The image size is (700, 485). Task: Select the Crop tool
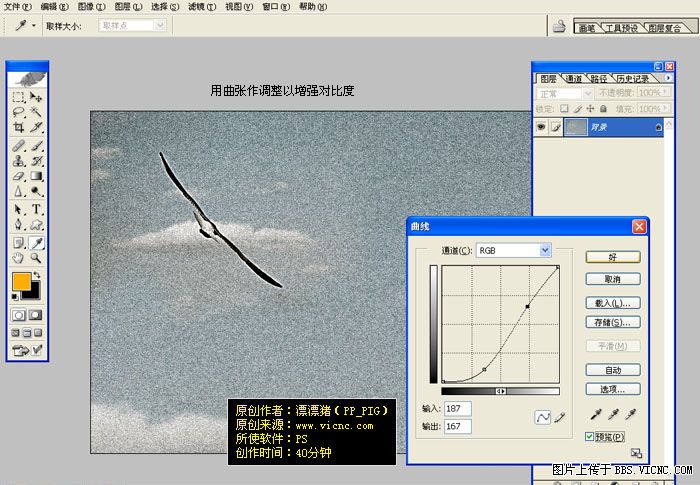(18, 127)
